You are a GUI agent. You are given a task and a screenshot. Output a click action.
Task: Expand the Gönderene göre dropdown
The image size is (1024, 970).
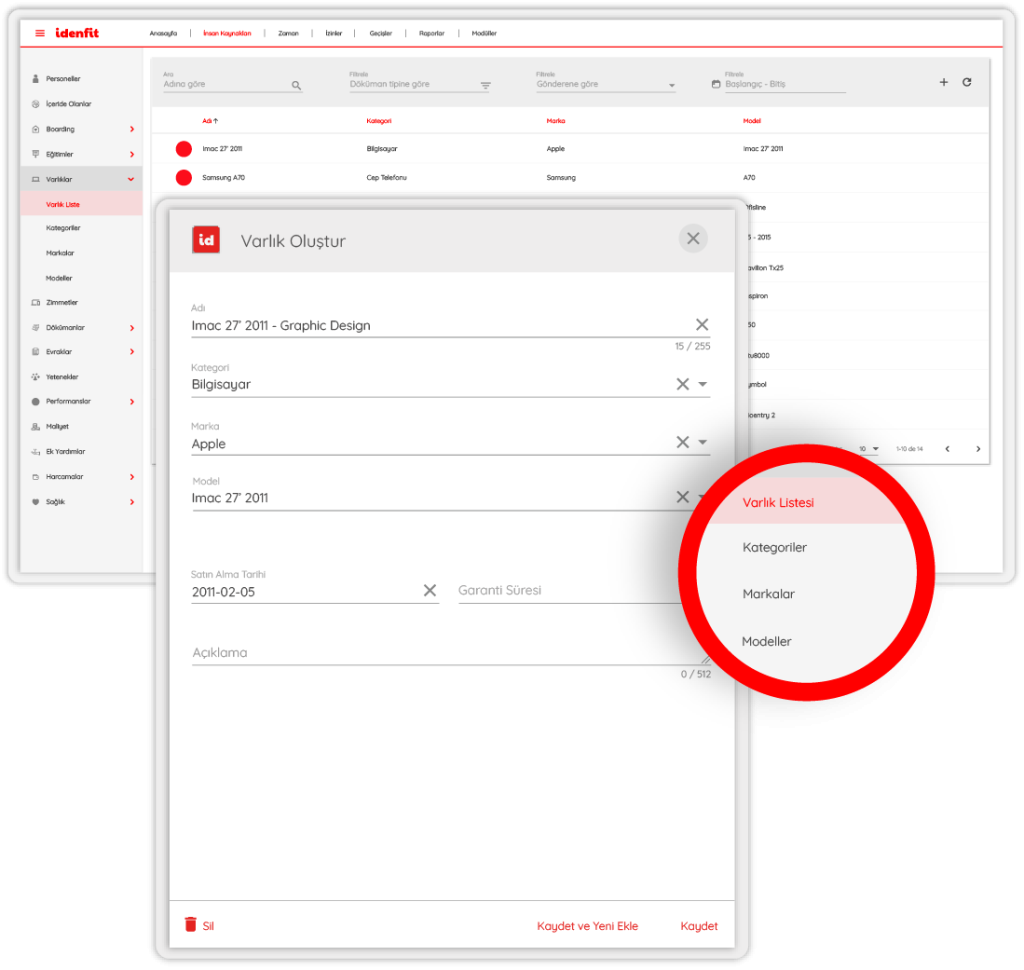coord(672,85)
